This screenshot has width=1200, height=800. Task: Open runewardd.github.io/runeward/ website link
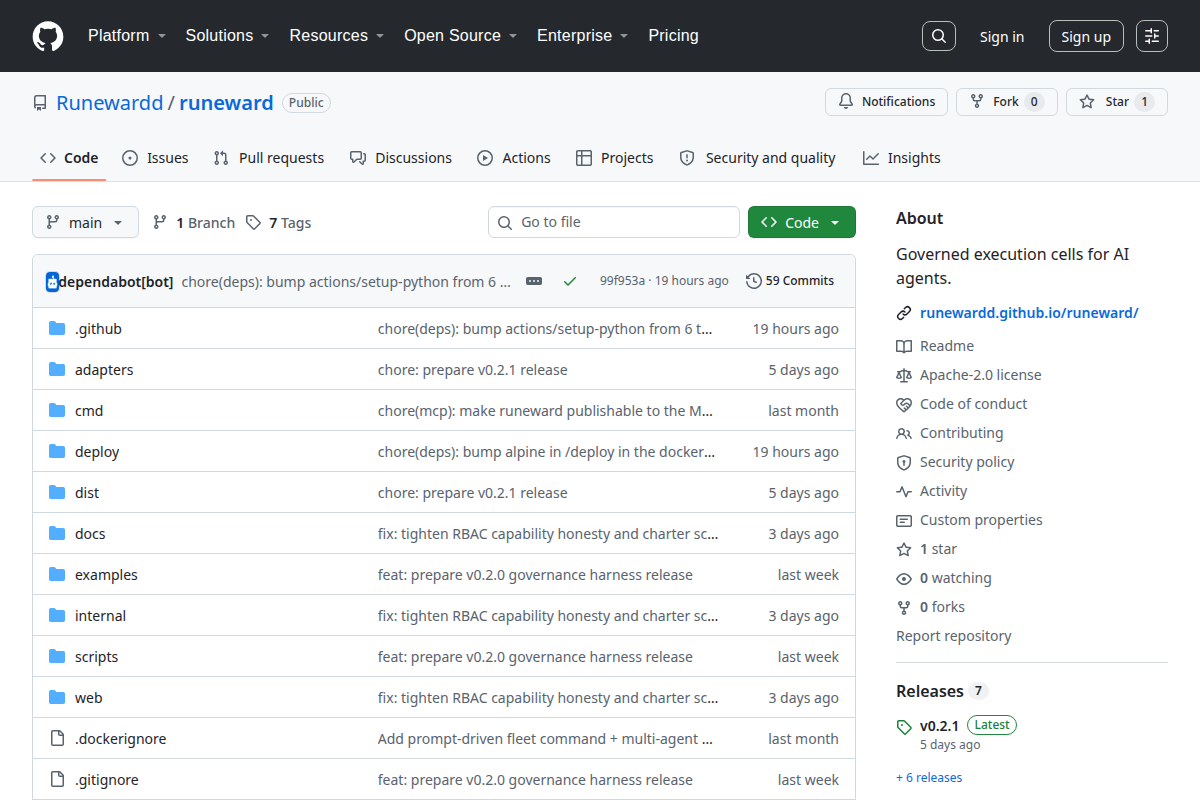click(x=1029, y=313)
